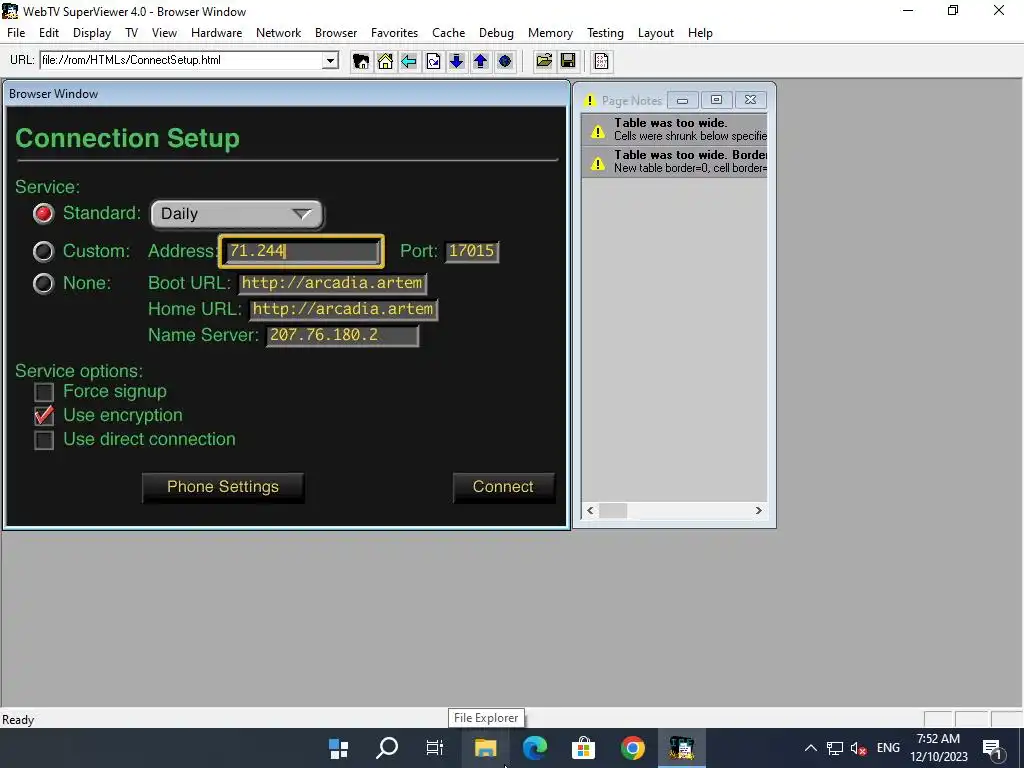Click the blue down arrow toolbar icon
Viewport: 1024px width, 768px height.
(x=456, y=61)
